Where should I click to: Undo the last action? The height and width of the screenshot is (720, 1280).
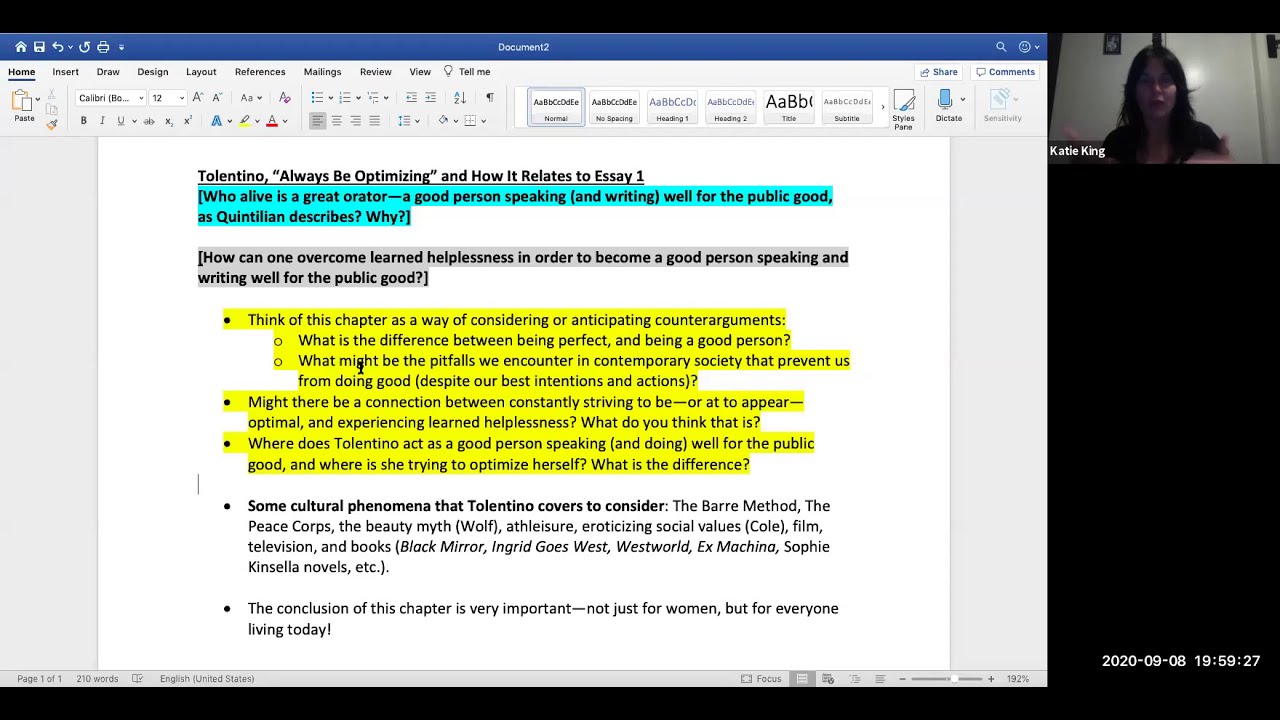click(x=58, y=47)
